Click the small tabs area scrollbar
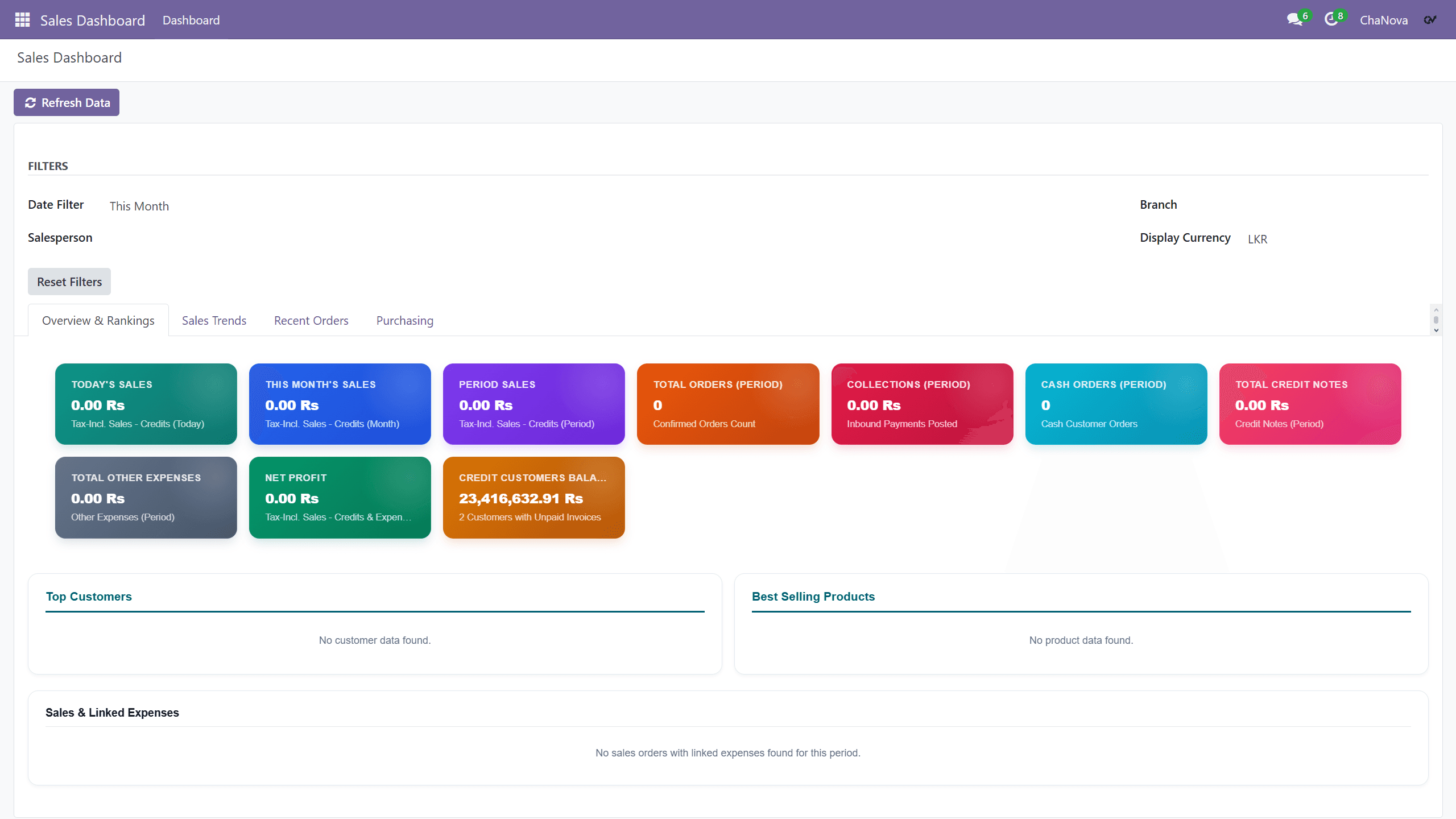Image resolution: width=1456 pixels, height=819 pixels. (x=1436, y=320)
